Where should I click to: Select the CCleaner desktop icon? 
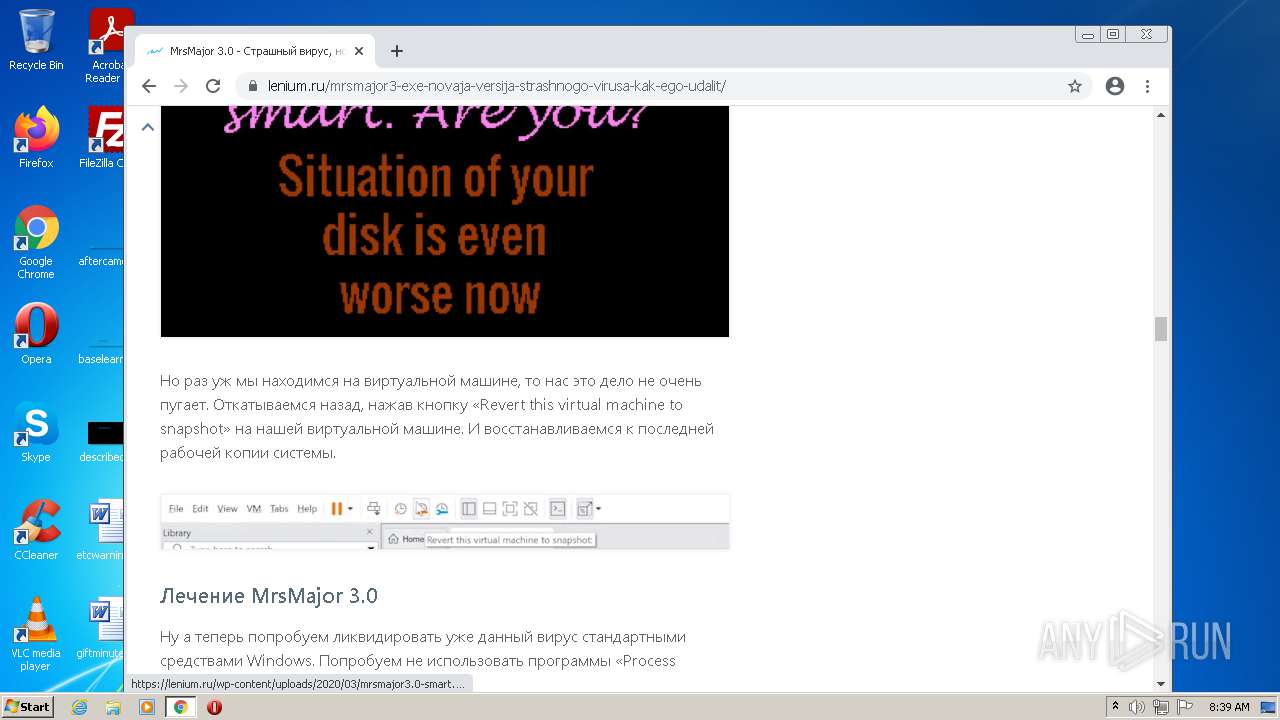[x=36, y=530]
